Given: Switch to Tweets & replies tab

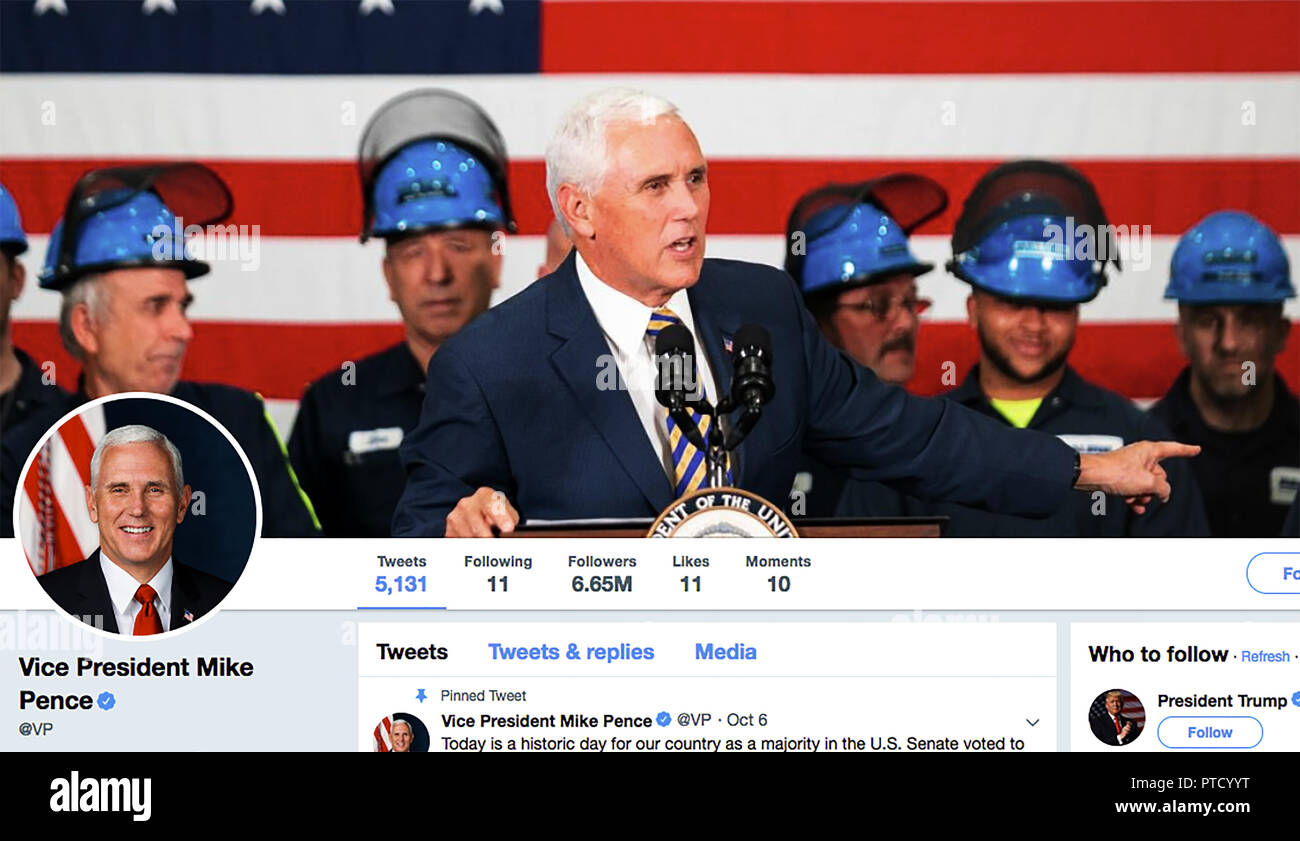Looking at the screenshot, I should pos(571,652).
